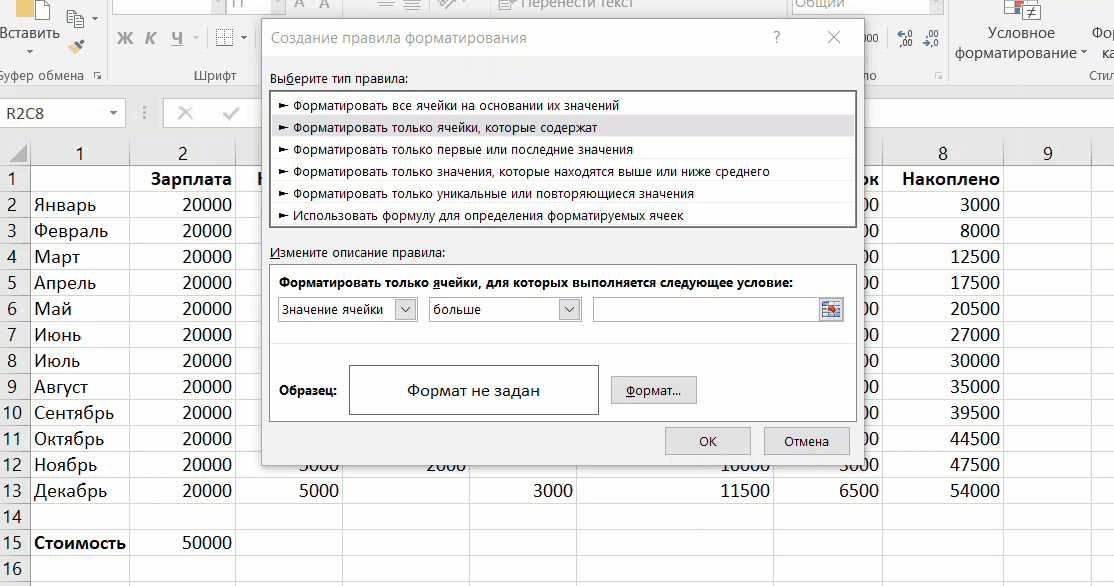Click the Decrease Decimal icon
1114x586 pixels.
pos(931,38)
